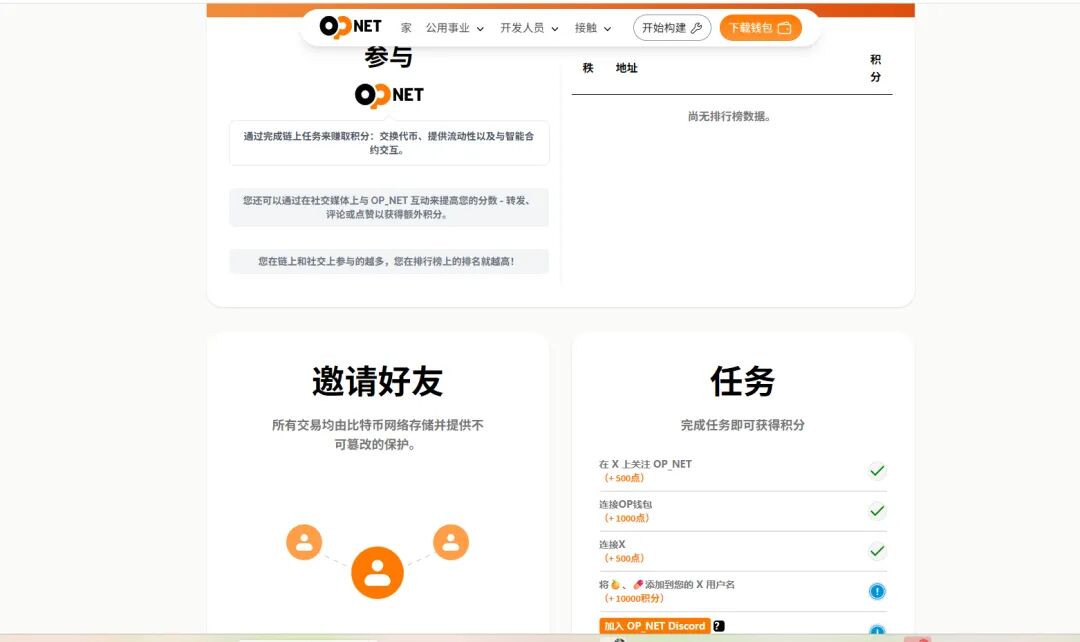
Task: Click the 参与 heading
Action: tap(388, 57)
